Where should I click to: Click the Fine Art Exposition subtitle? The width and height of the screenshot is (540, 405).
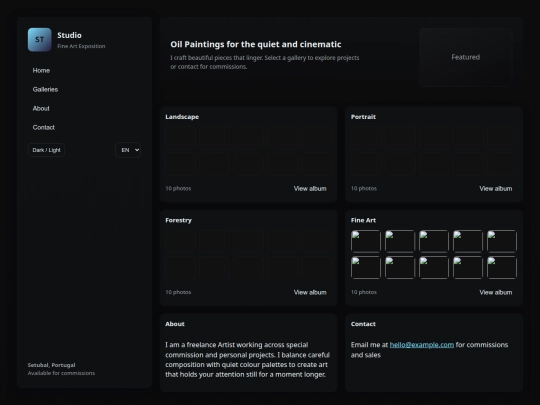81,46
